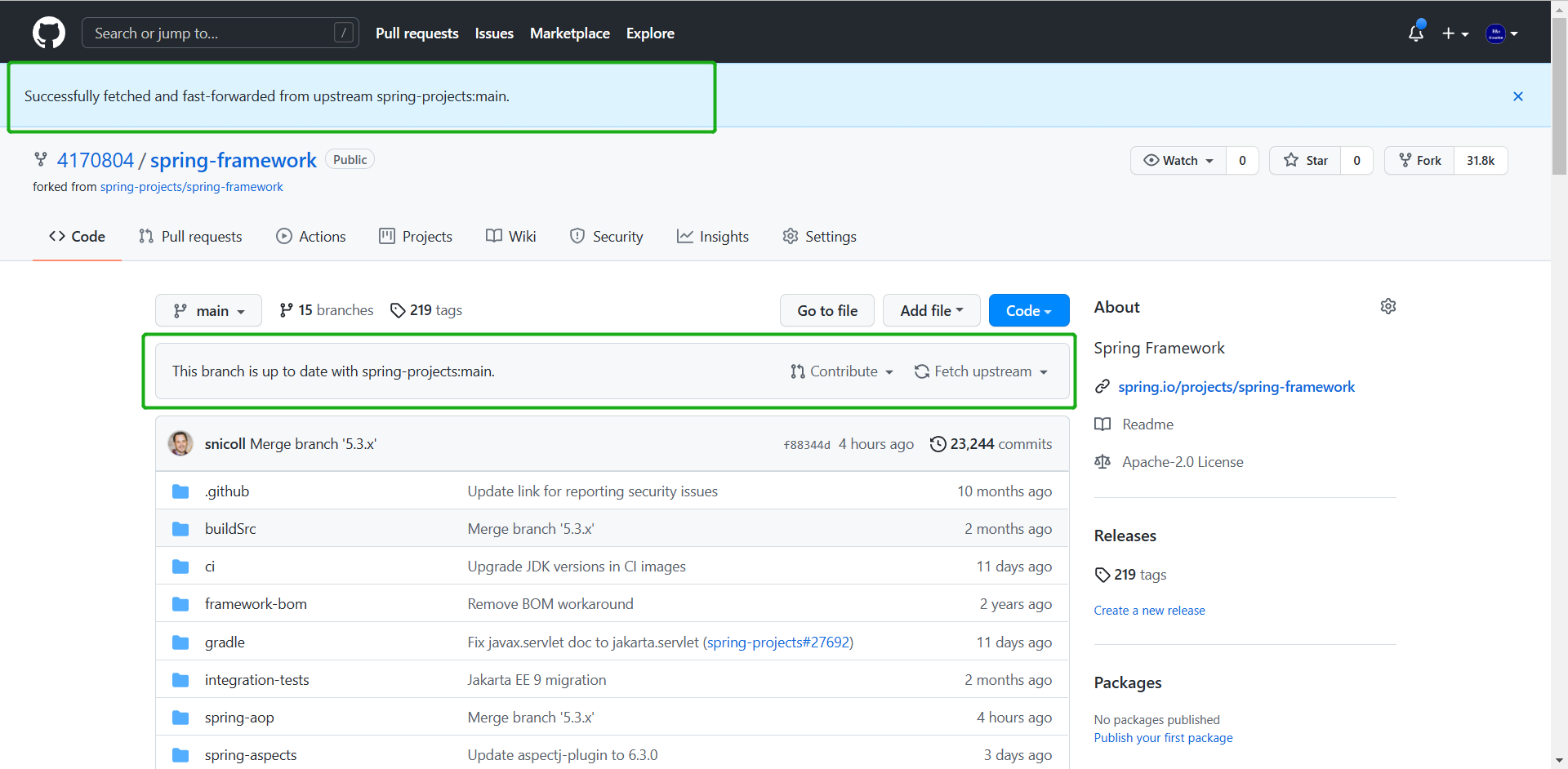1568x769 pixels.
Task: Open the integration-tests folder icon
Action: pos(180,680)
